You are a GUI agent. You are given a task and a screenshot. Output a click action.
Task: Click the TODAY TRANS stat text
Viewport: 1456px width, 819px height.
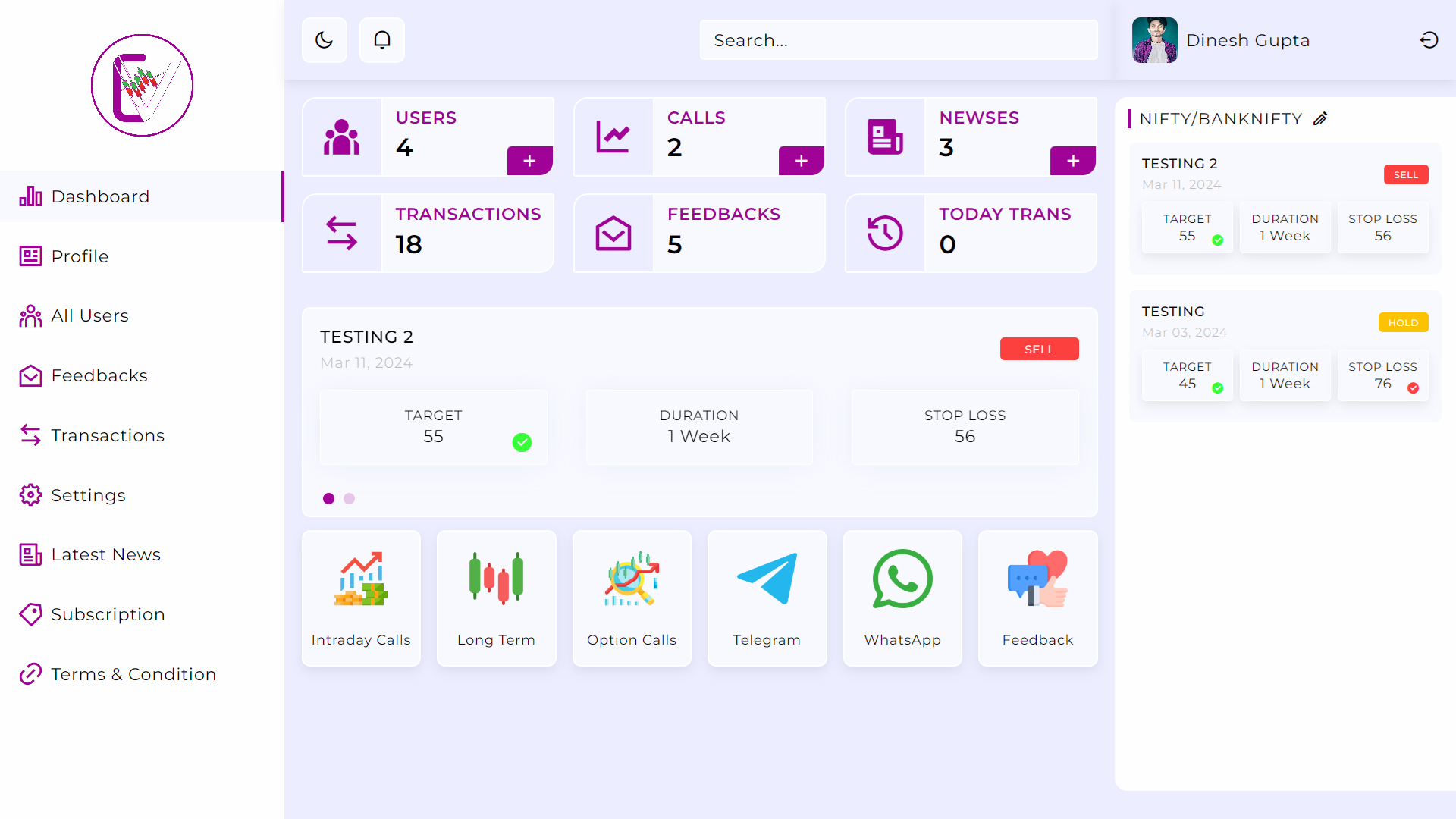click(x=1005, y=215)
